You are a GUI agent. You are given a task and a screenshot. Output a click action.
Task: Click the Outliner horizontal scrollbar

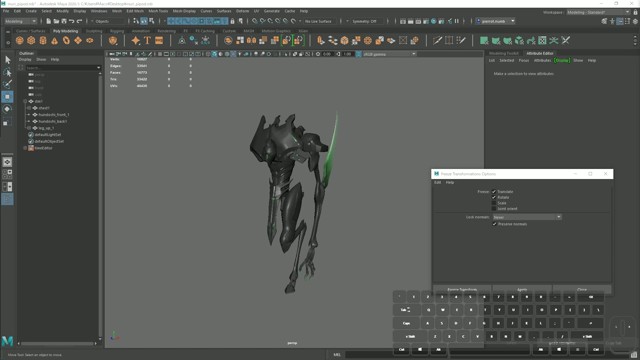[57, 344]
